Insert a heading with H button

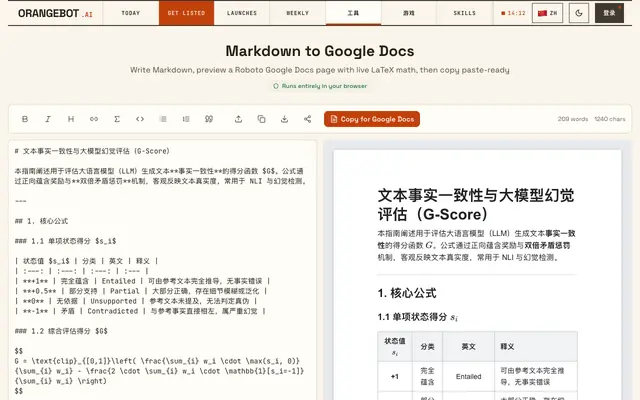point(71,119)
